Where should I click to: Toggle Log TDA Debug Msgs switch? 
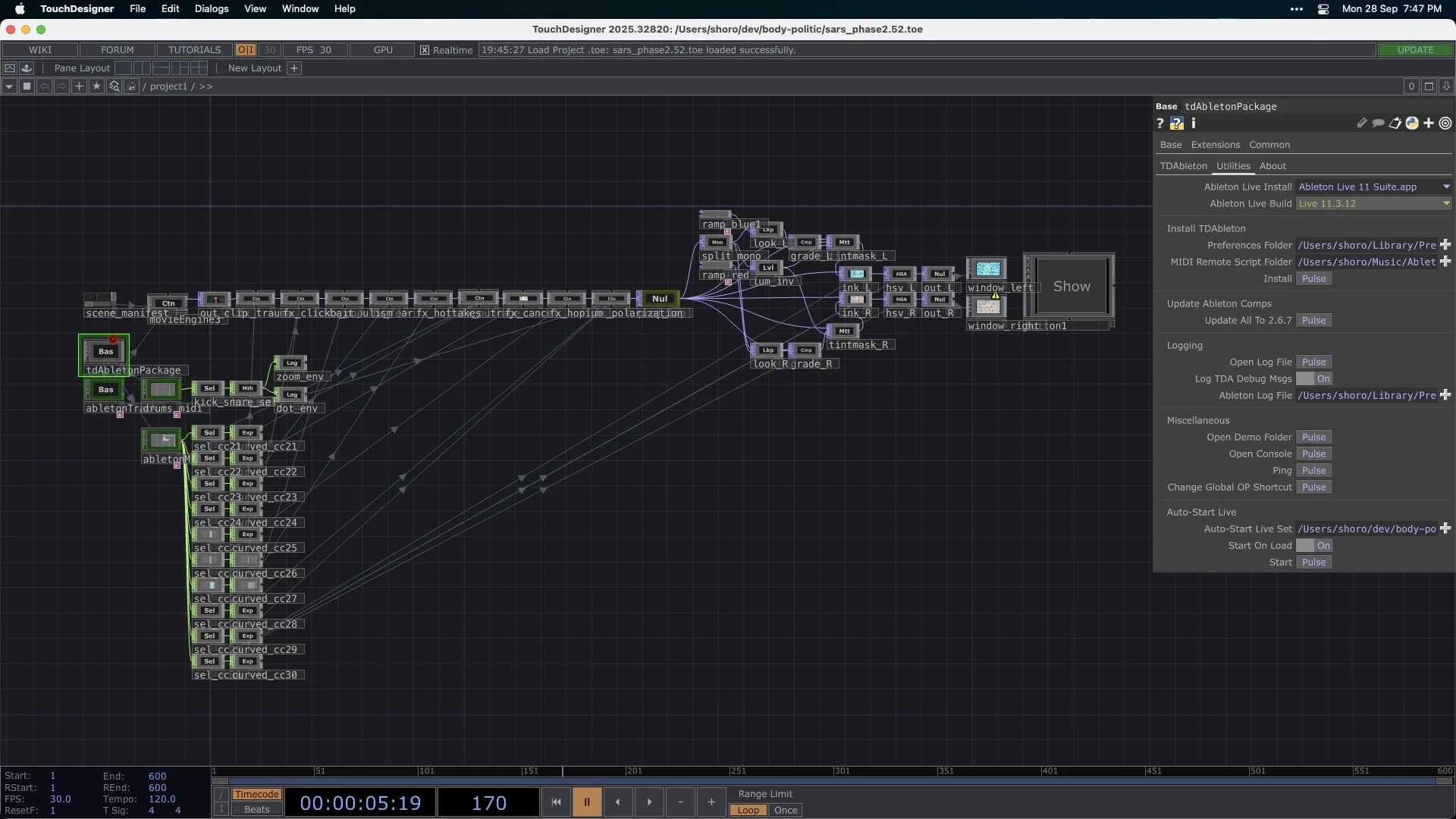[x=1314, y=378]
